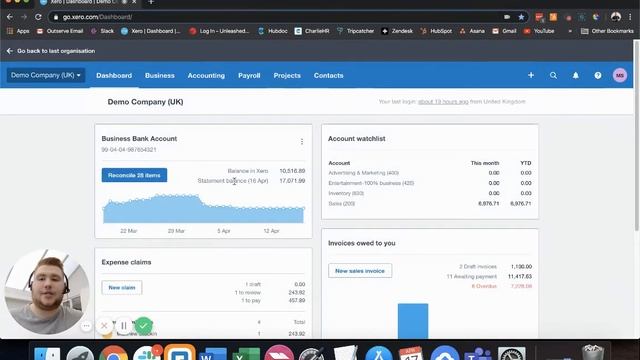Open Microsoft Word from the dock

[x=213, y=353]
